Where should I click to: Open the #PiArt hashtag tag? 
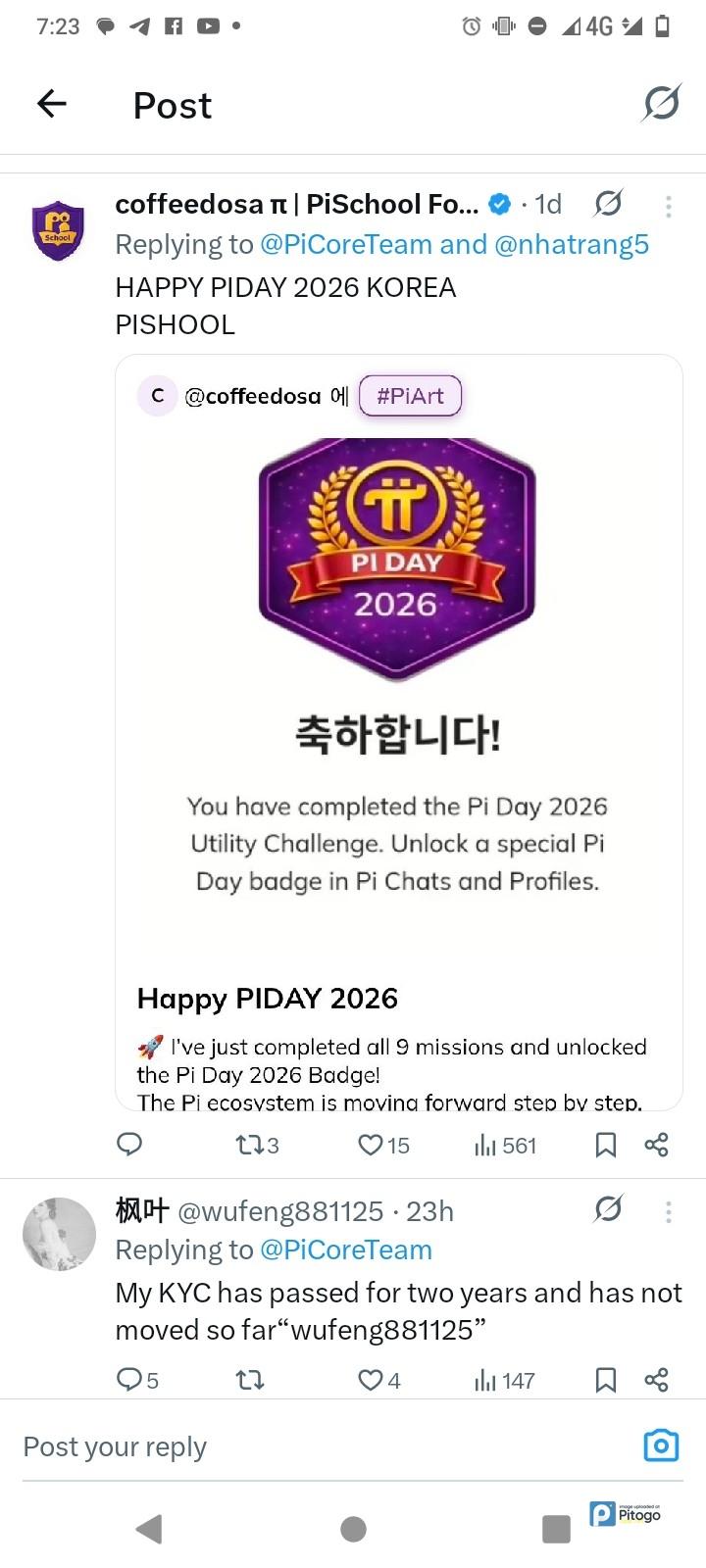pyautogui.click(x=410, y=396)
